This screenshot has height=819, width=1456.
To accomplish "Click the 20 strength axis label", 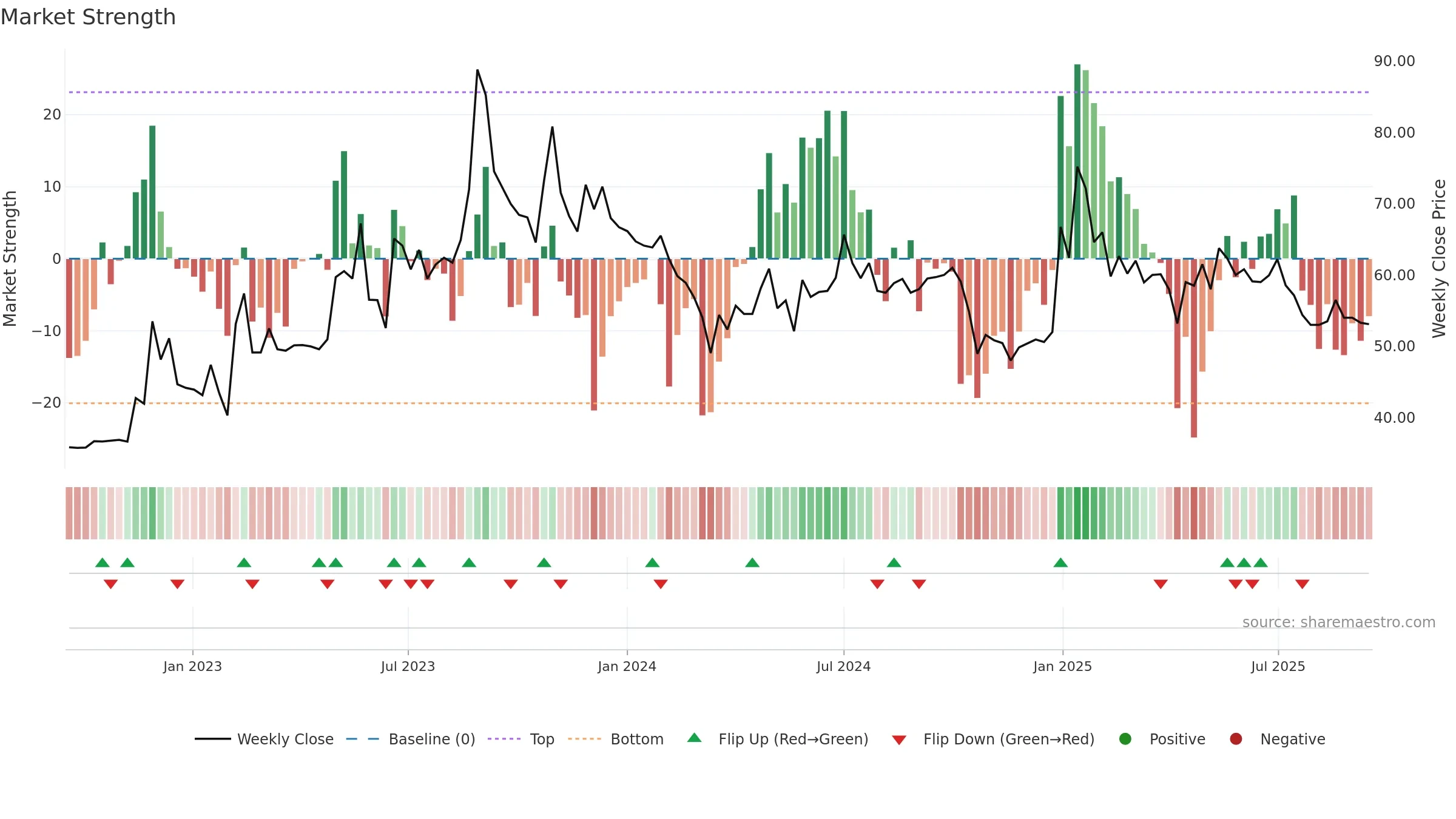I will coord(52,115).
